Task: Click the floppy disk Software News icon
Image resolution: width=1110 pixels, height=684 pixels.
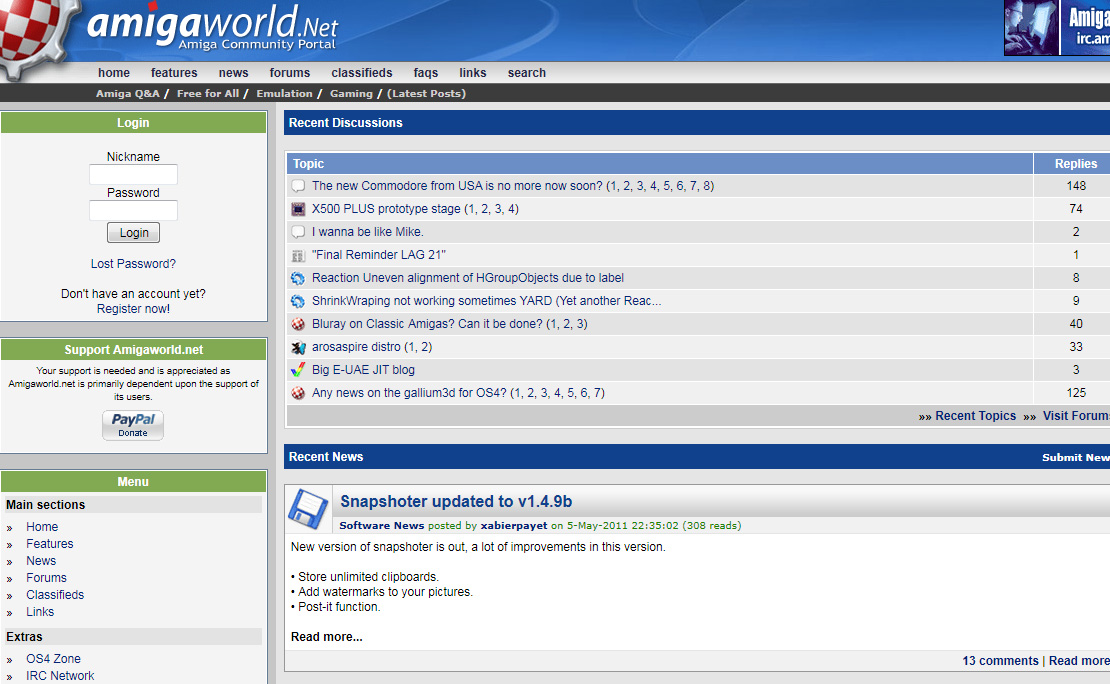Action: click(x=309, y=507)
